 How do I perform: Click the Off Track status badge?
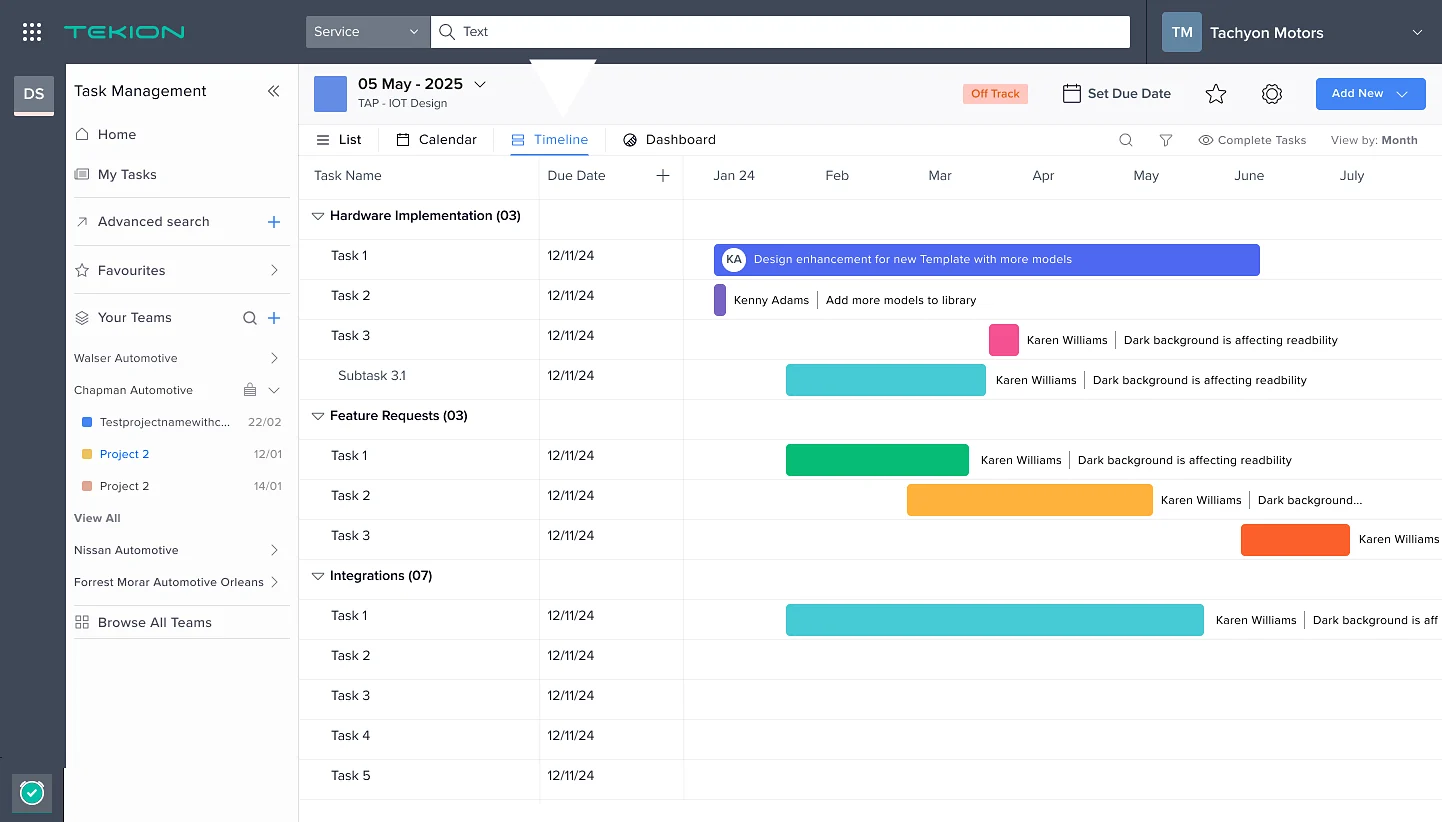click(x=995, y=94)
